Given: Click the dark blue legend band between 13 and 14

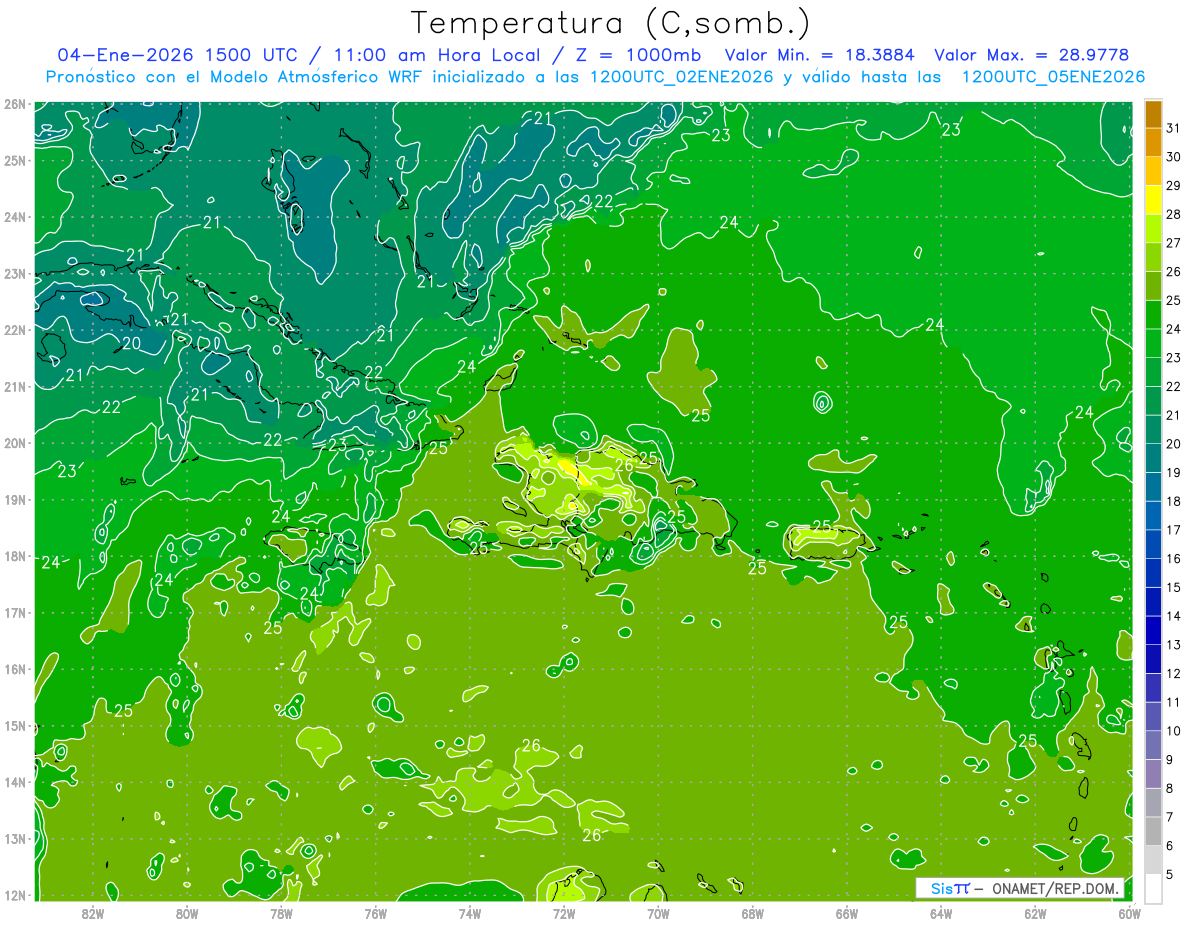Looking at the screenshot, I should click(1153, 630).
